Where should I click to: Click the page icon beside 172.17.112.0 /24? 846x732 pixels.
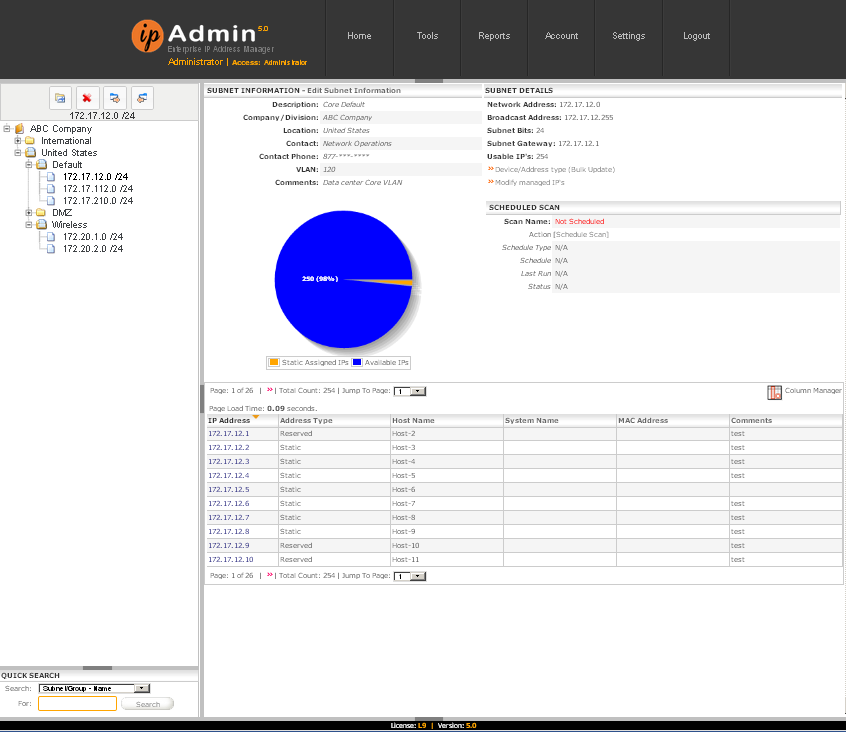coord(51,189)
